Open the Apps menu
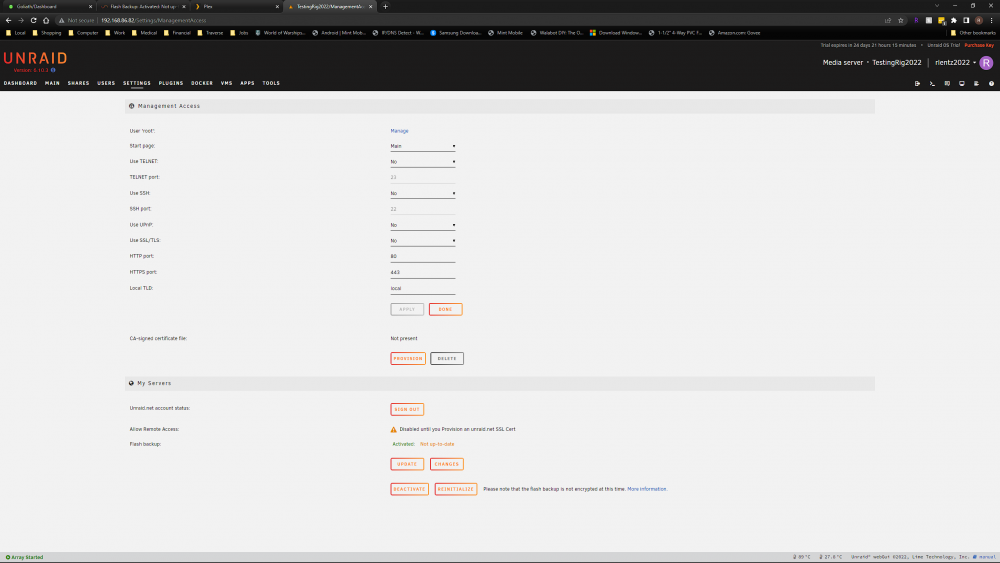Viewport: 1000px width, 563px height. [247, 83]
